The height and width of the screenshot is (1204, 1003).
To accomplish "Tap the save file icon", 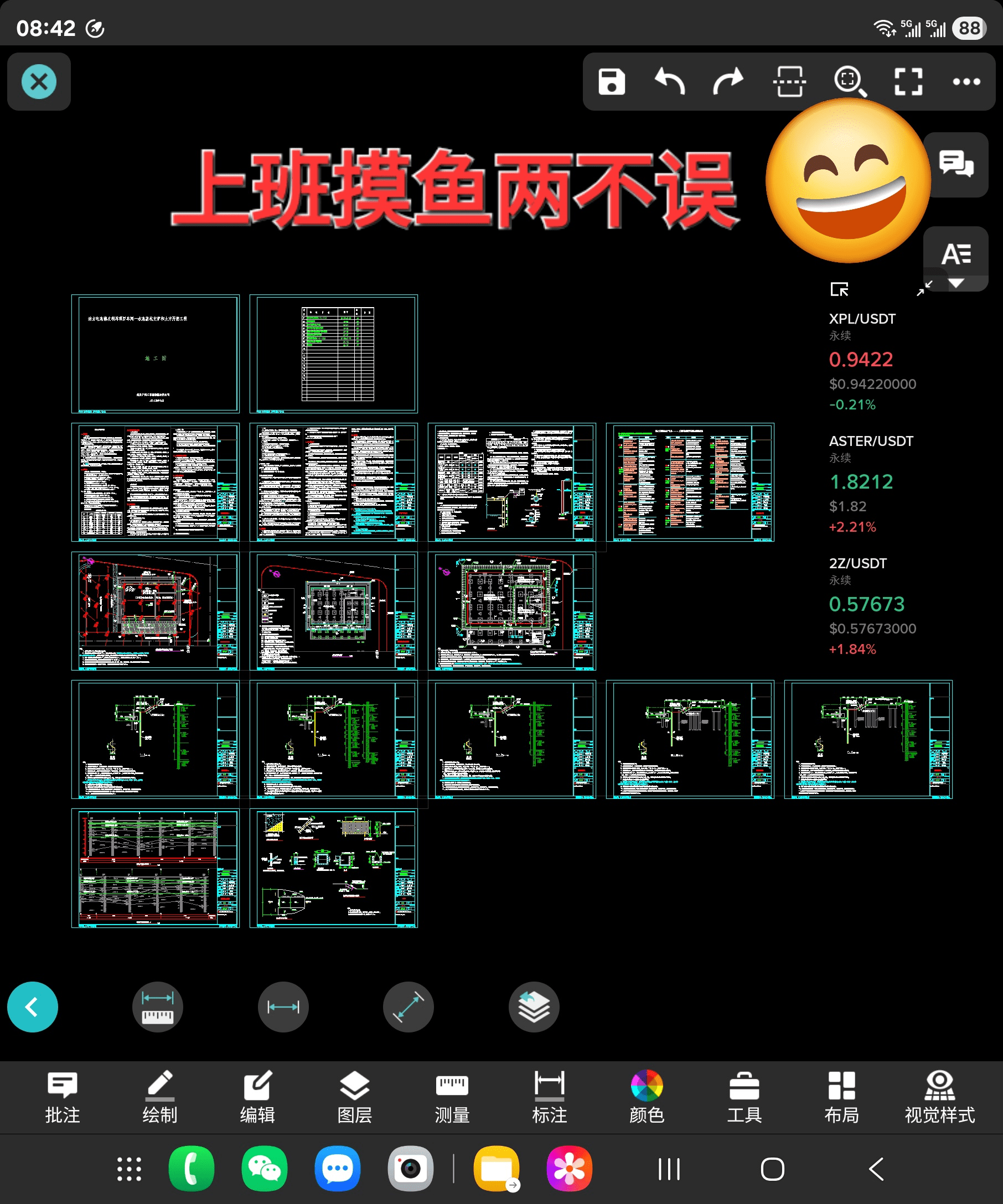I will point(611,81).
